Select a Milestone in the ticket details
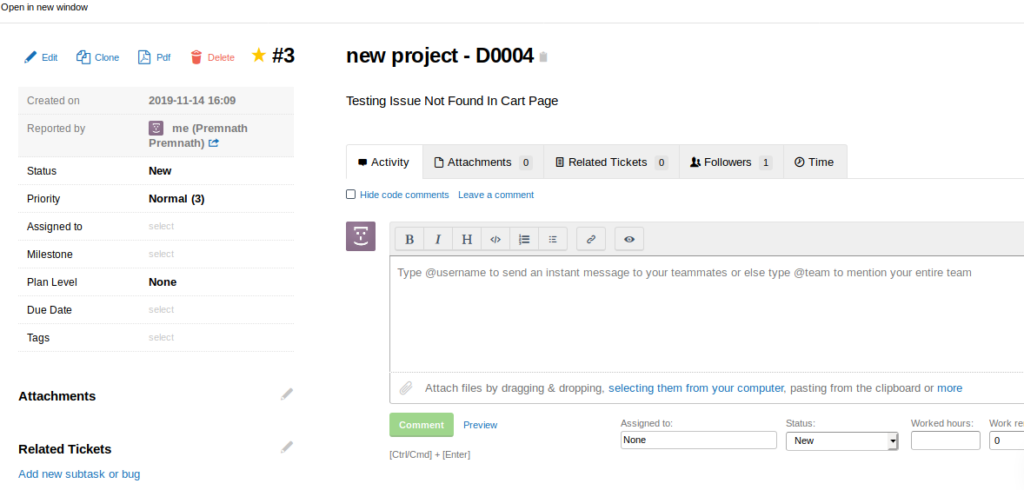1024x490 pixels. tap(161, 254)
